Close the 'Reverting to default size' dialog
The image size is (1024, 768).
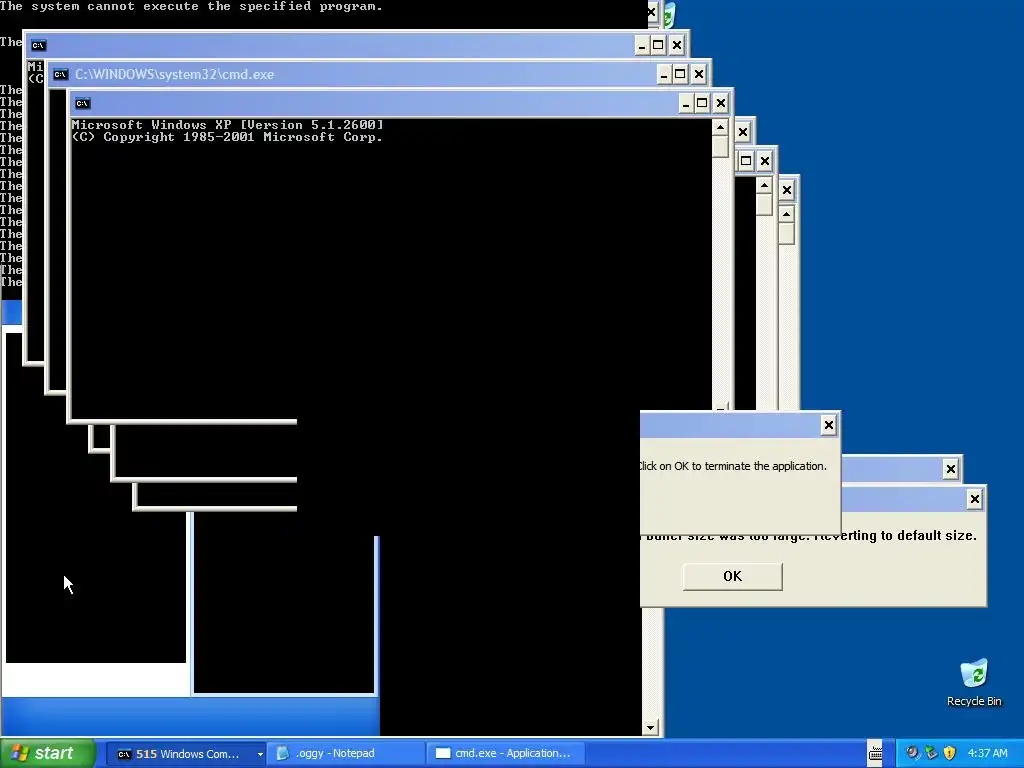[974, 499]
